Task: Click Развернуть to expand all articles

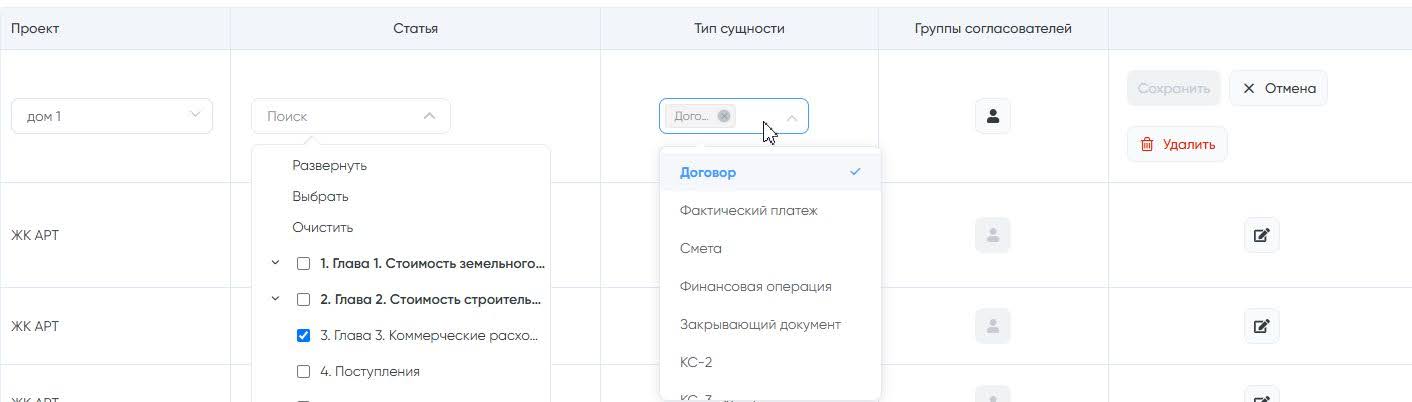Action: coord(329,165)
